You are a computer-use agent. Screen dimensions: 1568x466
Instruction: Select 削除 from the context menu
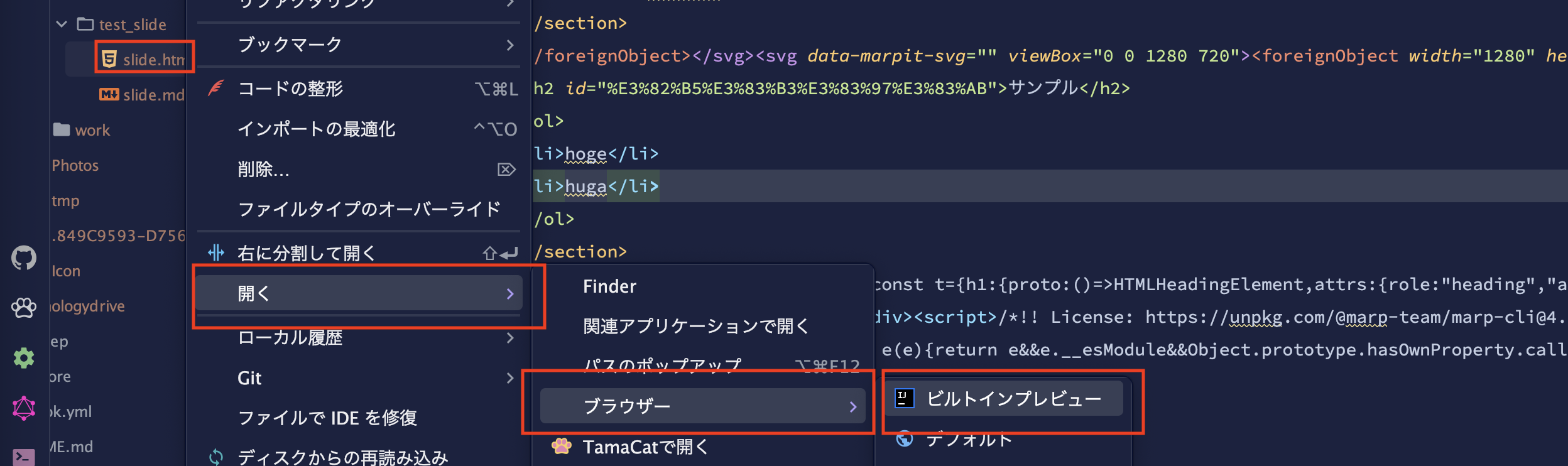click(263, 169)
